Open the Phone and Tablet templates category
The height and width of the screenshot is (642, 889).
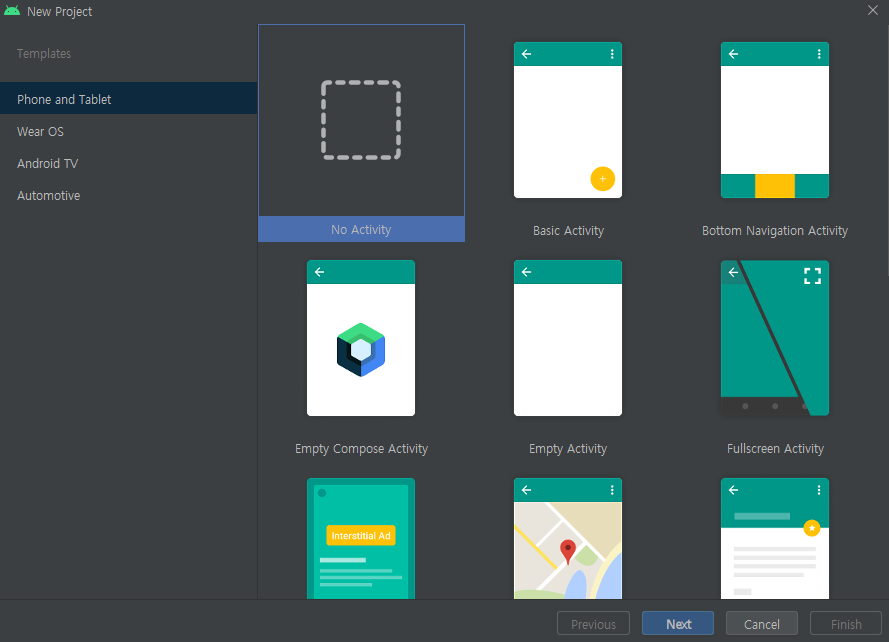point(129,99)
